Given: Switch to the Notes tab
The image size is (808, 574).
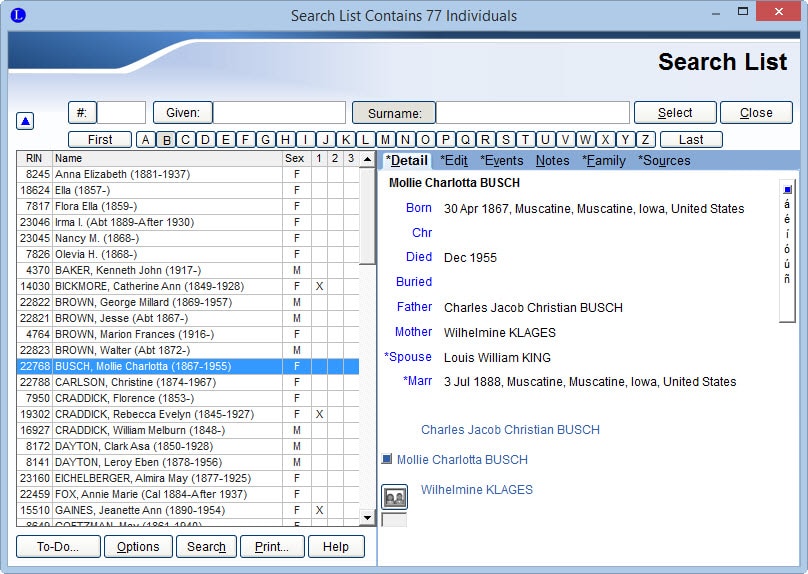Looking at the screenshot, I should pyautogui.click(x=552, y=161).
